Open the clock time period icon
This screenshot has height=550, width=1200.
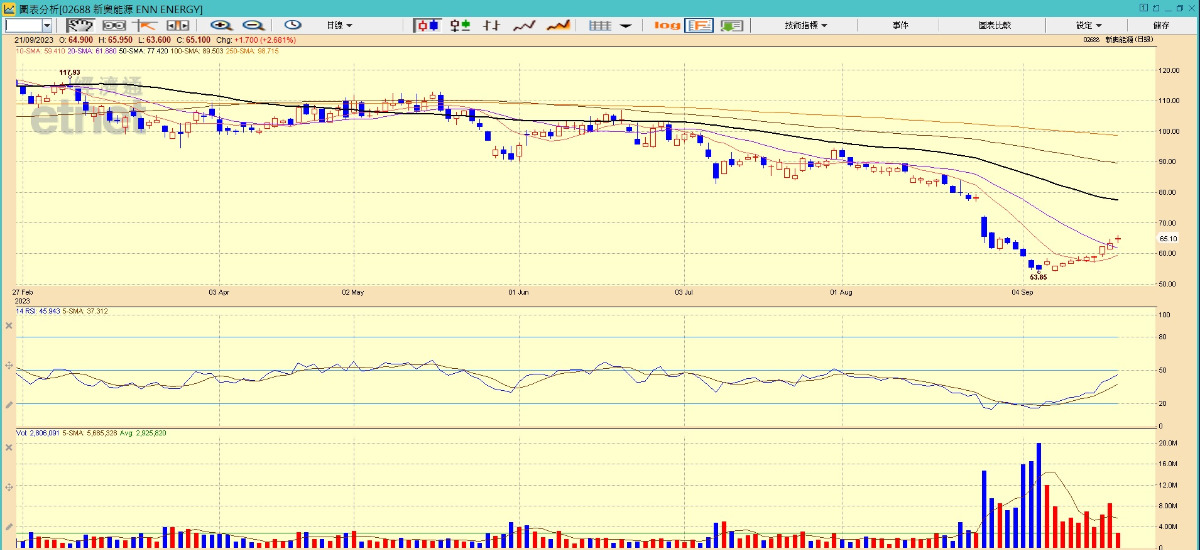293,25
